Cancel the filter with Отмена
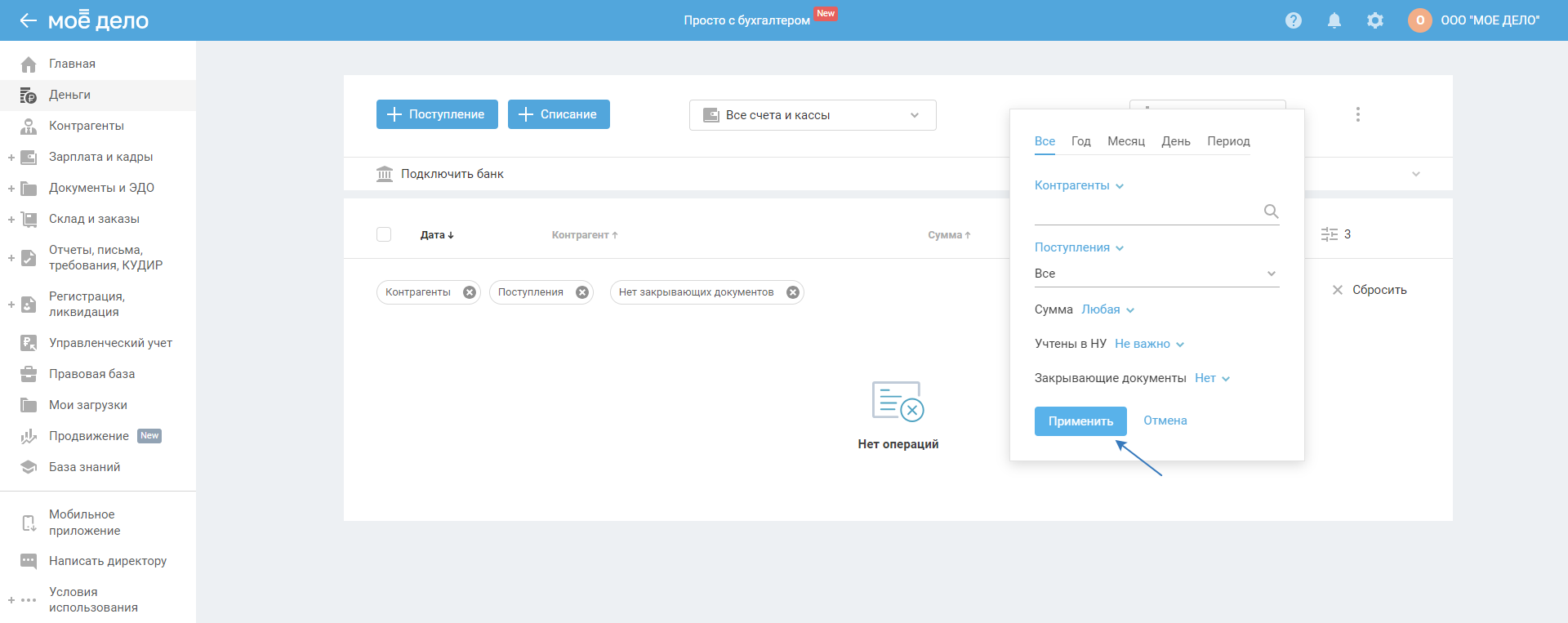The height and width of the screenshot is (623, 1568). (1165, 421)
